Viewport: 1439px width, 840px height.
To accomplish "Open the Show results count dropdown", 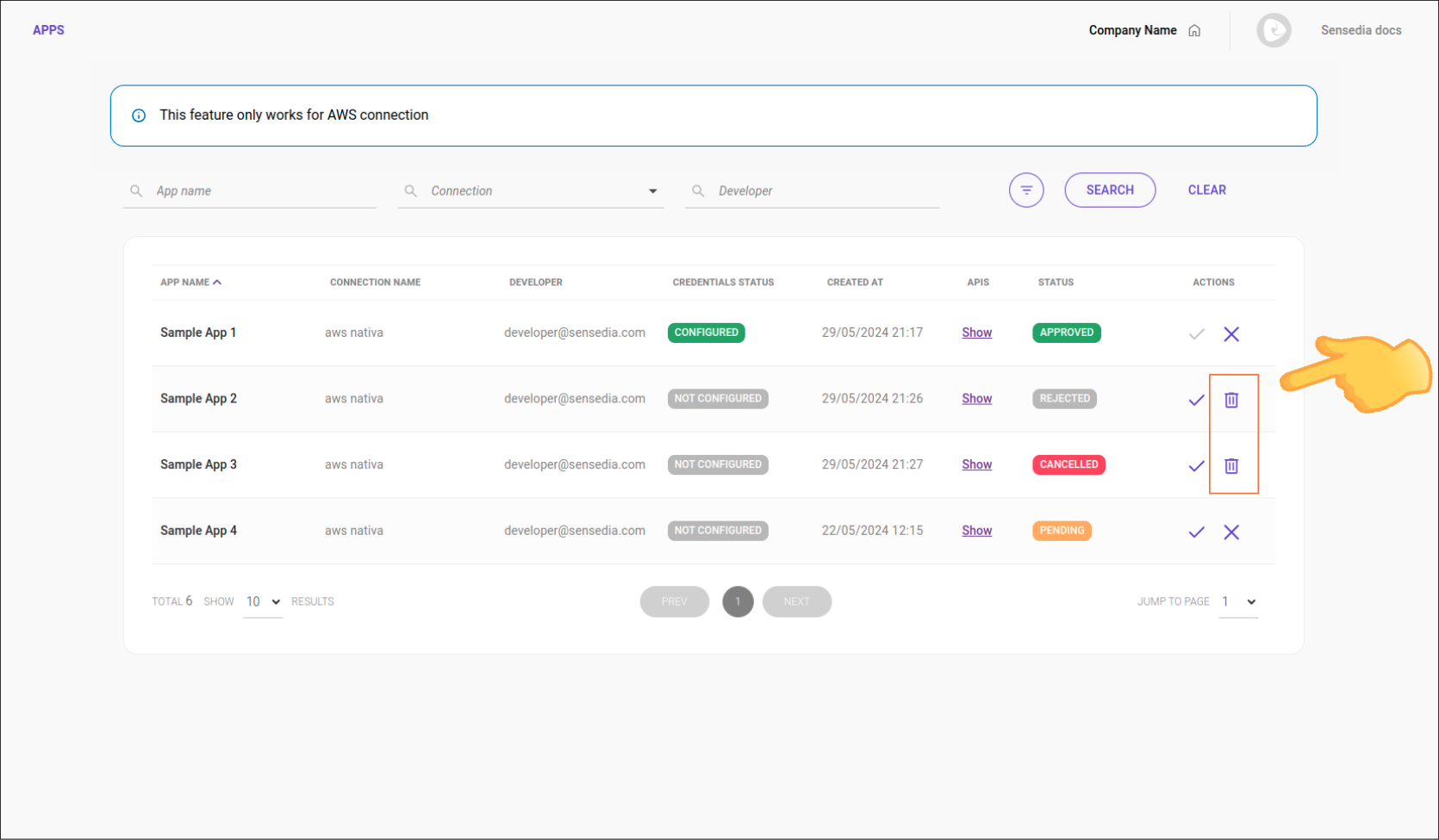I will [x=262, y=601].
